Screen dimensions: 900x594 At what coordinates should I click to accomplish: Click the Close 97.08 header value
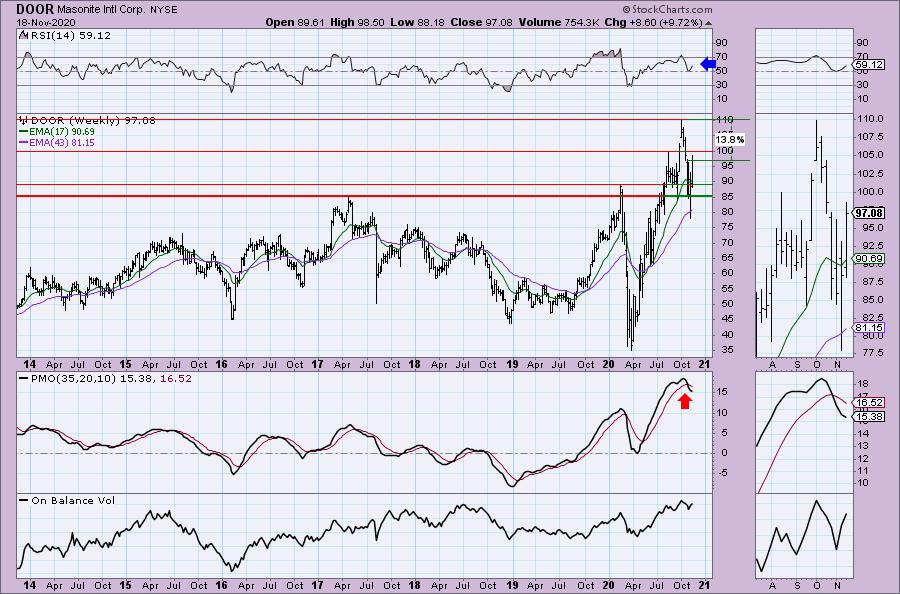coord(481,22)
